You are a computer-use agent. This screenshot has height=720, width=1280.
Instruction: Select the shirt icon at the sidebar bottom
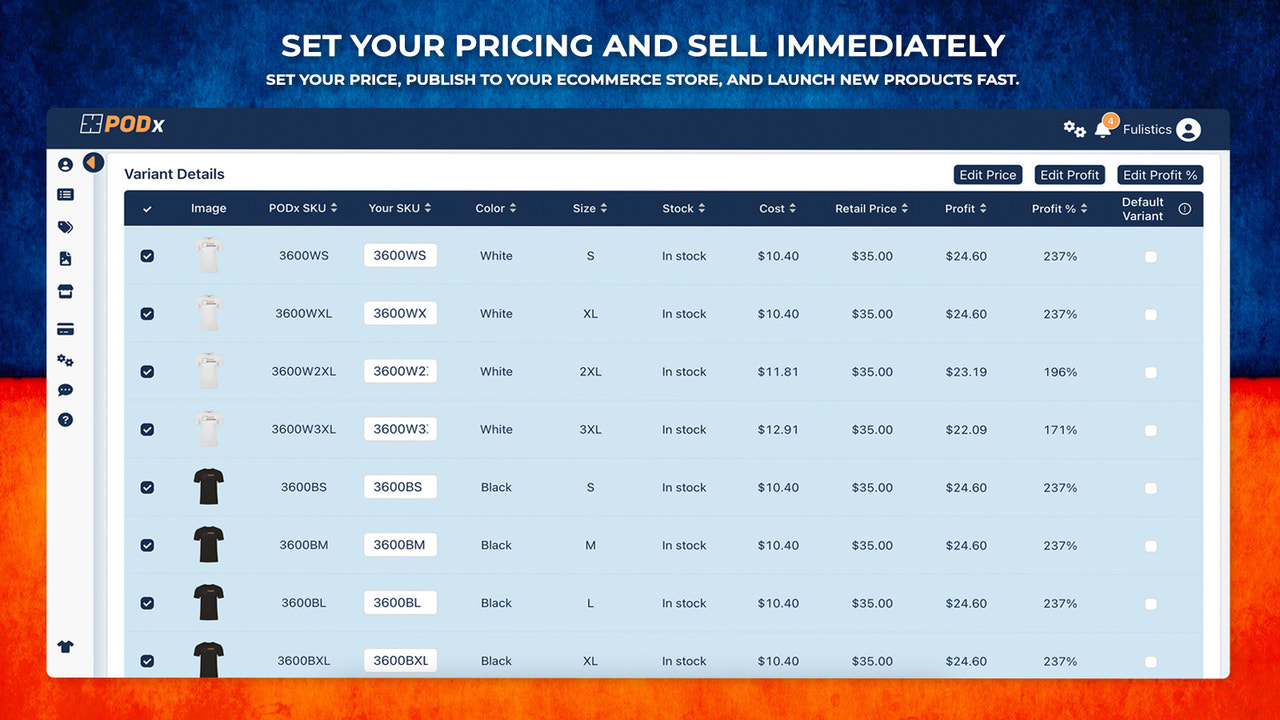point(65,646)
